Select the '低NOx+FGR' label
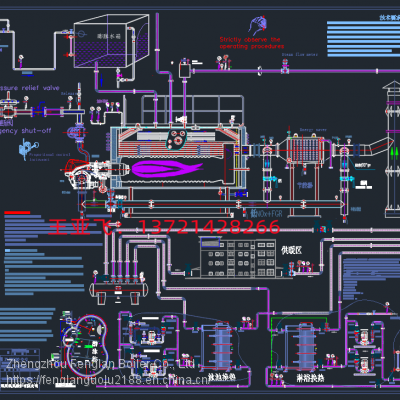 [x=266, y=213]
